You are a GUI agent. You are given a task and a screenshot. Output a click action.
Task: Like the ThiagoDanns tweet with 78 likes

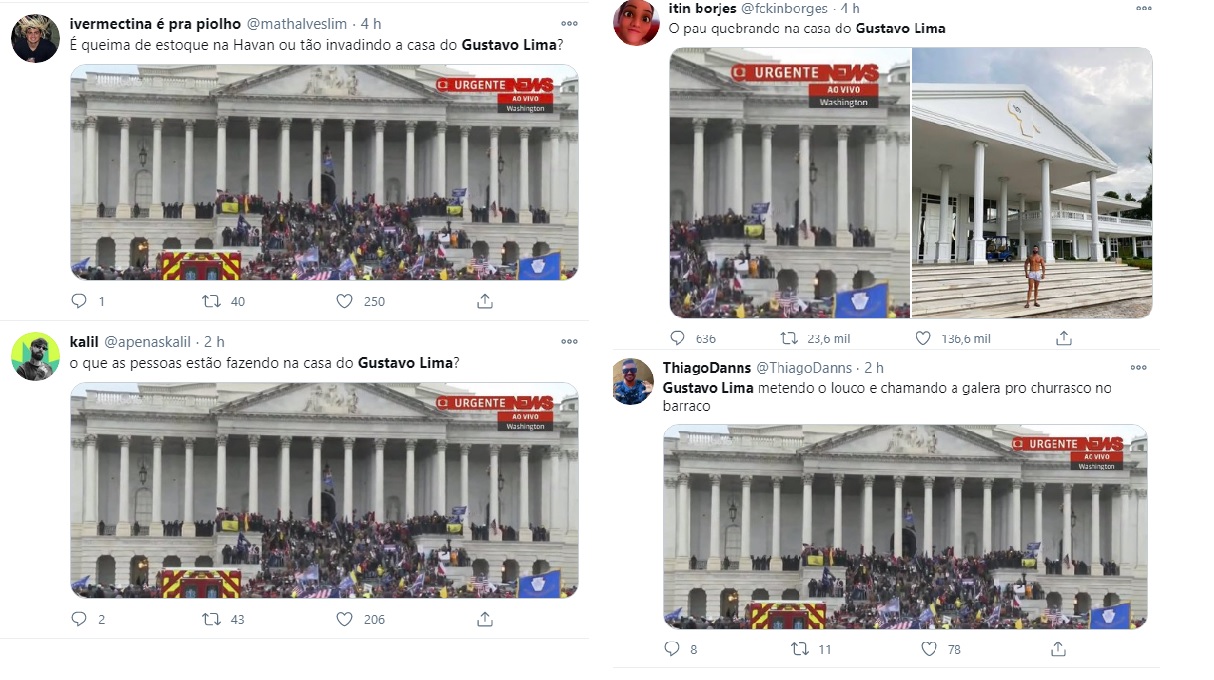(929, 649)
